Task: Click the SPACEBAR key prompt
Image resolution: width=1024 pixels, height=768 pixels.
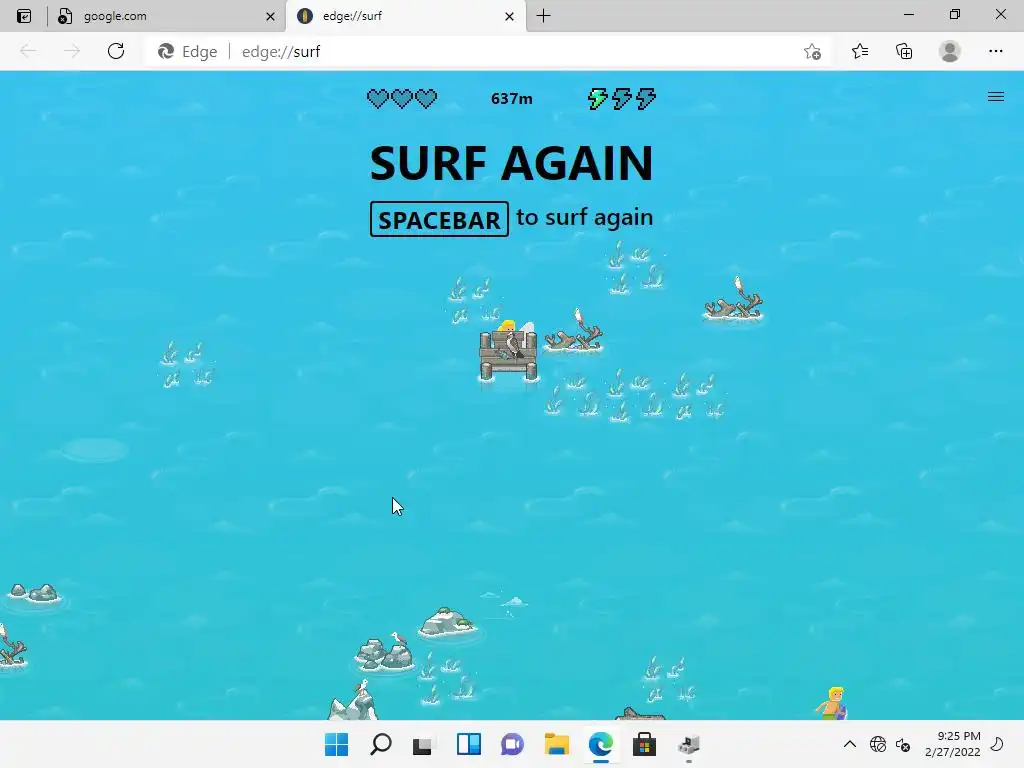Action: click(439, 219)
